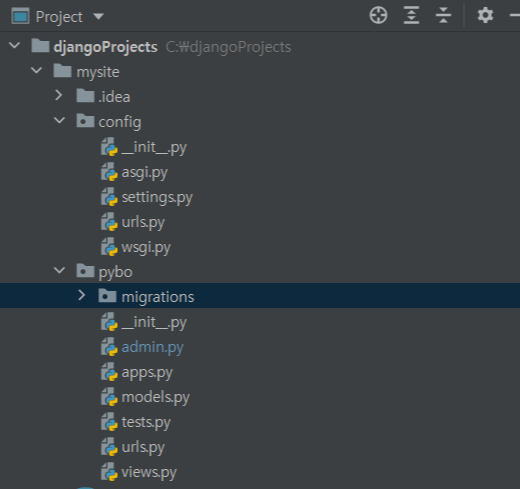Click the config package folder icon
Screen dimensions: 520x489
(x=85, y=121)
